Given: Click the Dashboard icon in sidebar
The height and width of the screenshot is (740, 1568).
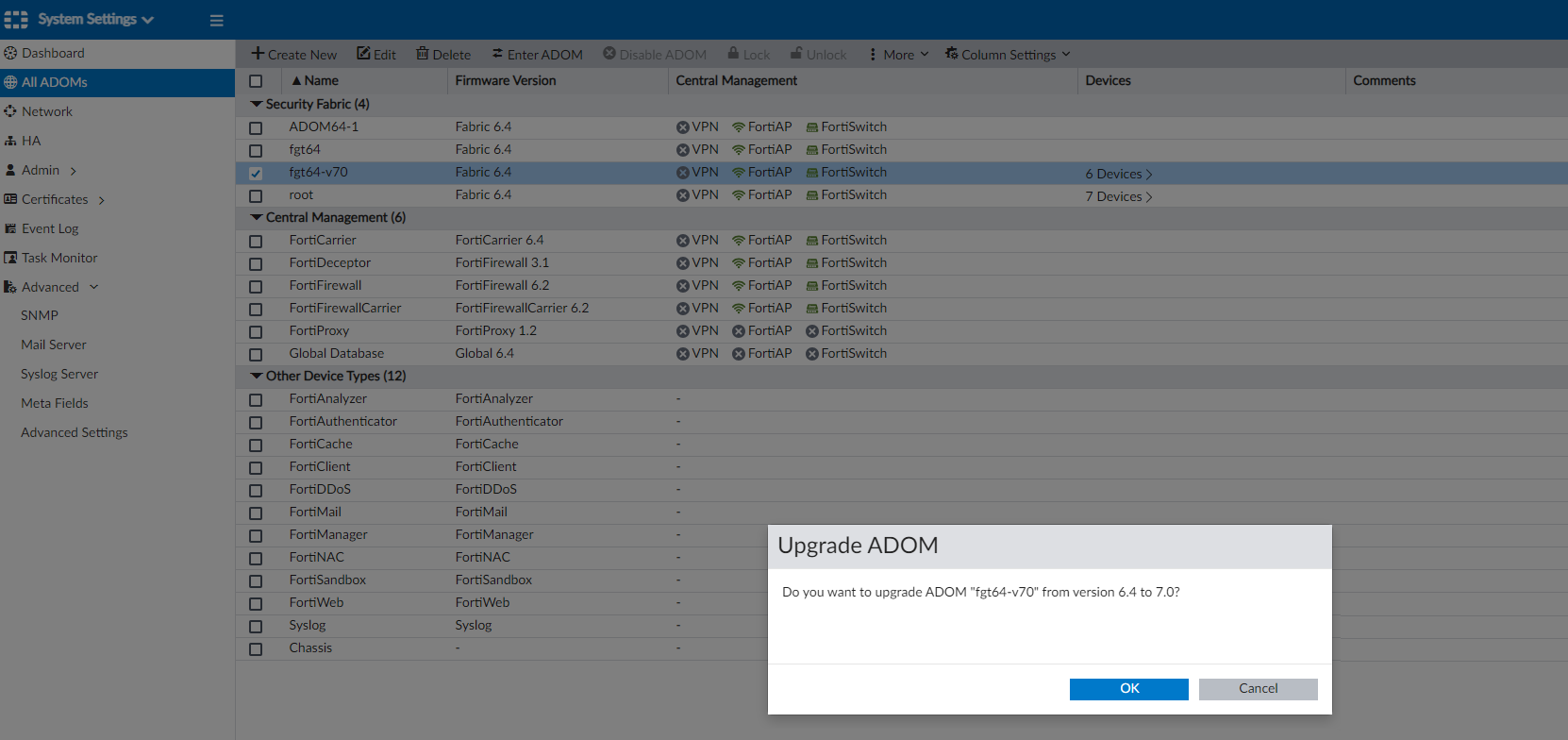Looking at the screenshot, I should (x=10, y=53).
